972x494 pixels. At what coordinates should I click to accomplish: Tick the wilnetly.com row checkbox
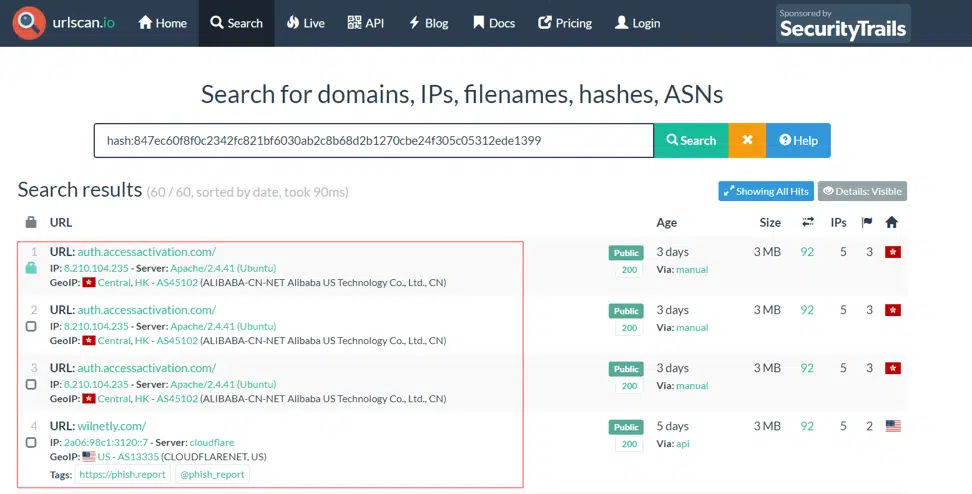click(x=31, y=443)
